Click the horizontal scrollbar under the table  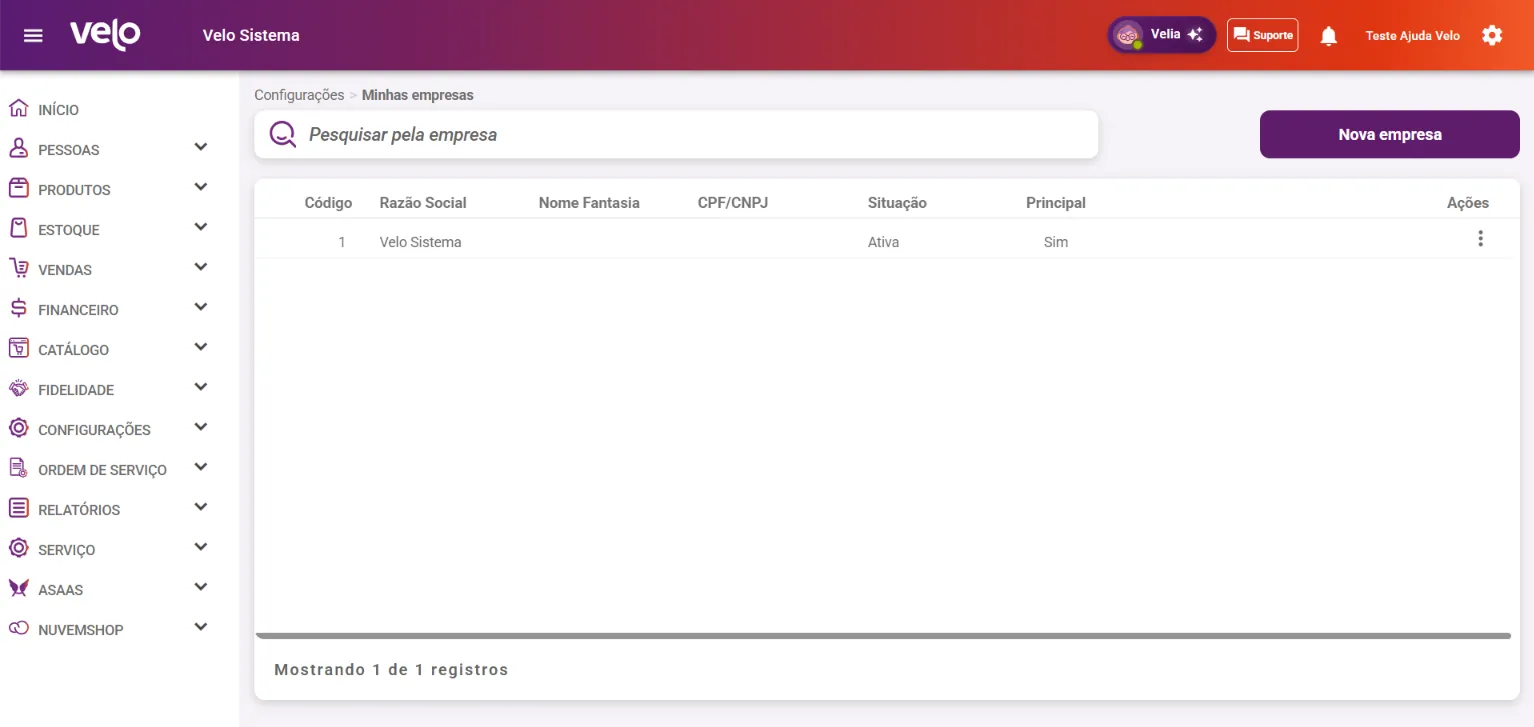883,636
